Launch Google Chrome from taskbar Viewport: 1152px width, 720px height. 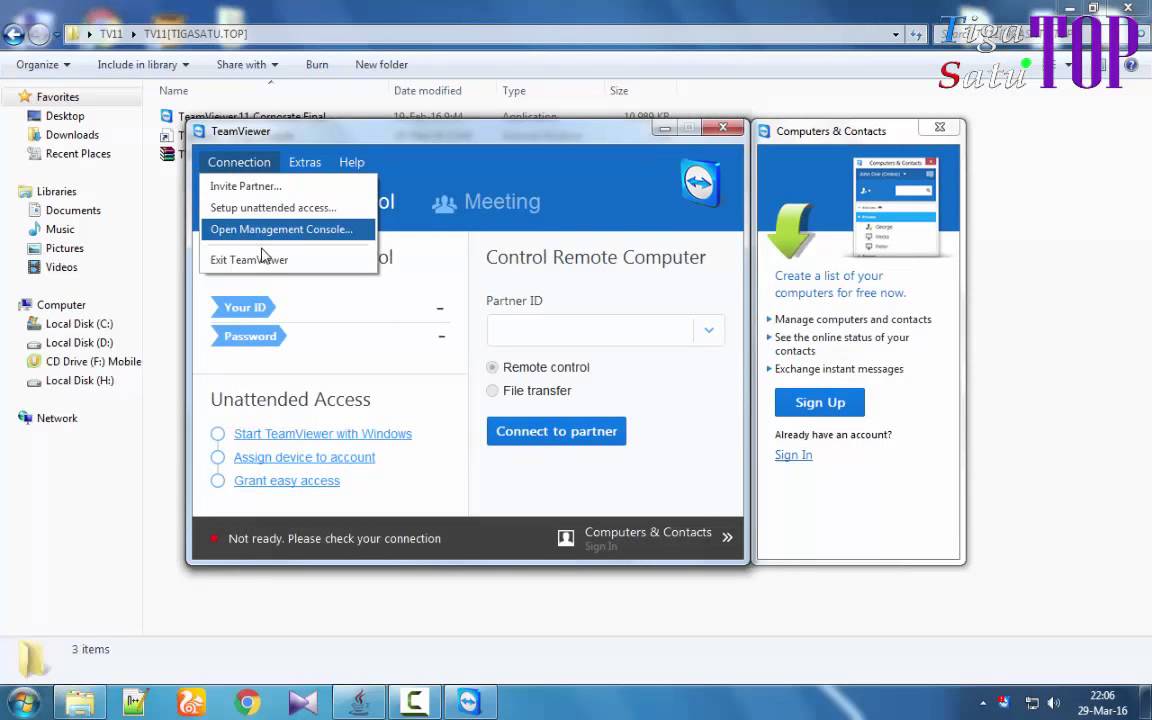(x=248, y=703)
